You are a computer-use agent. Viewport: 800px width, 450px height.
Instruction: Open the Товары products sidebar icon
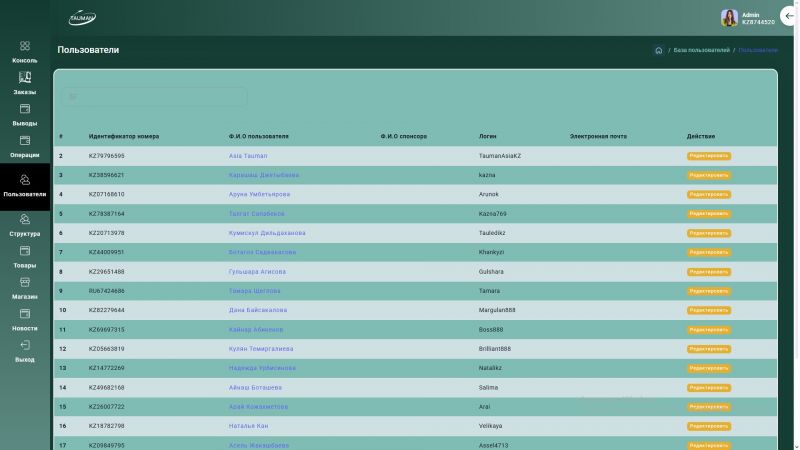click(x=25, y=251)
